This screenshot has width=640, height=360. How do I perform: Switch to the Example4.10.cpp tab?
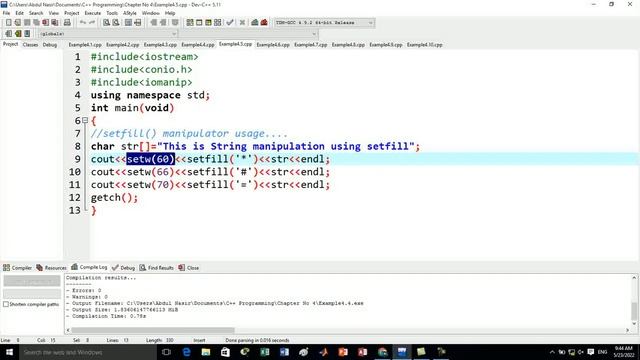click(424, 45)
